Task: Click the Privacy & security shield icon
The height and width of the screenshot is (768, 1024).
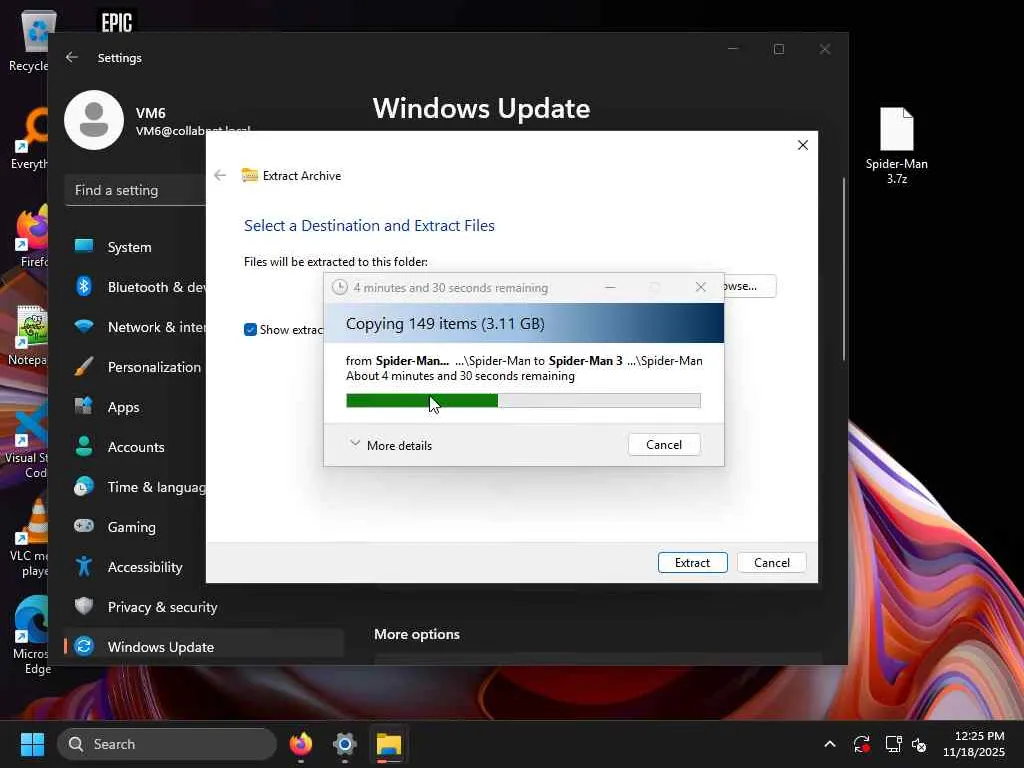Action: [84, 606]
